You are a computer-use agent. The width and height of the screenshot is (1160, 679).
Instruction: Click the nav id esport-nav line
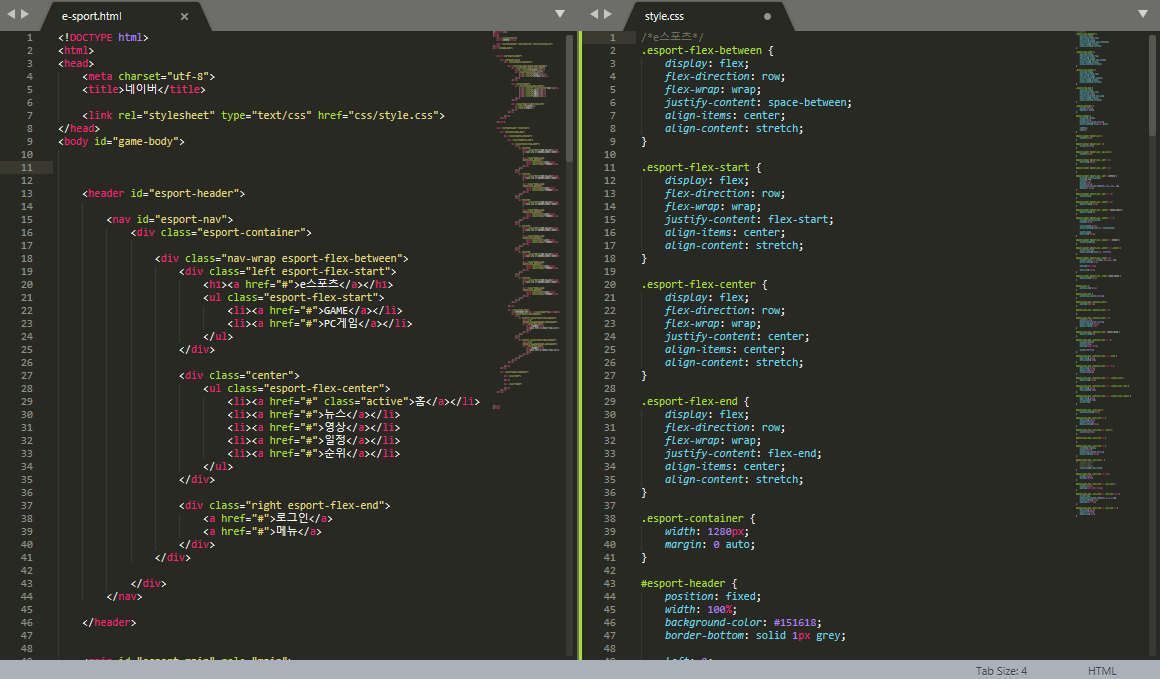[169, 220]
